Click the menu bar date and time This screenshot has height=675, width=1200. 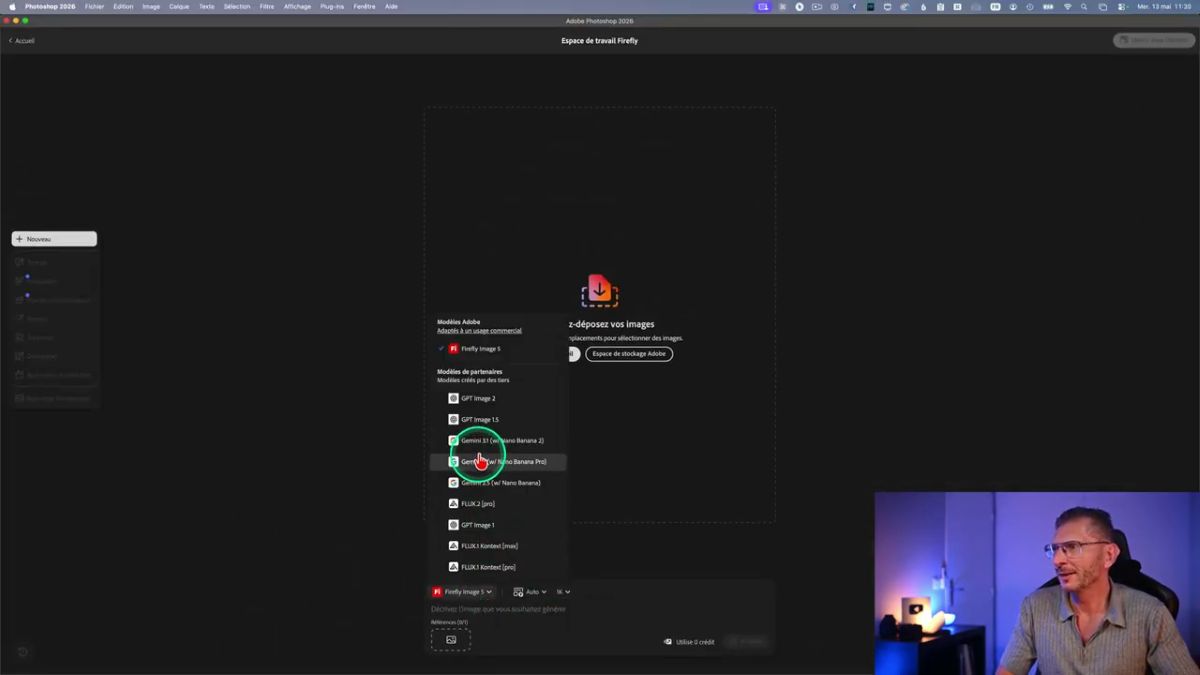click(x=1164, y=6)
